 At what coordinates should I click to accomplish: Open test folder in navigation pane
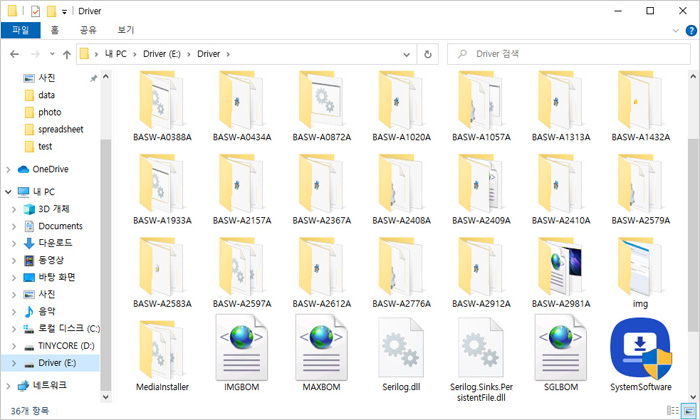pyautogui.click(x=45, y=146)
